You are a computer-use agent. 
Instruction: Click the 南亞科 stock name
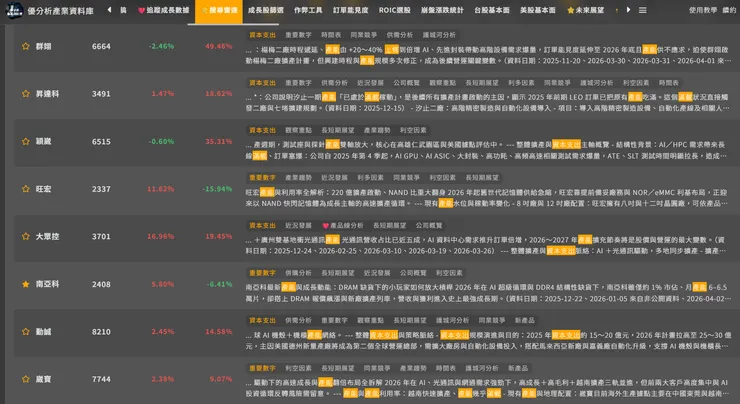[47, 284]
